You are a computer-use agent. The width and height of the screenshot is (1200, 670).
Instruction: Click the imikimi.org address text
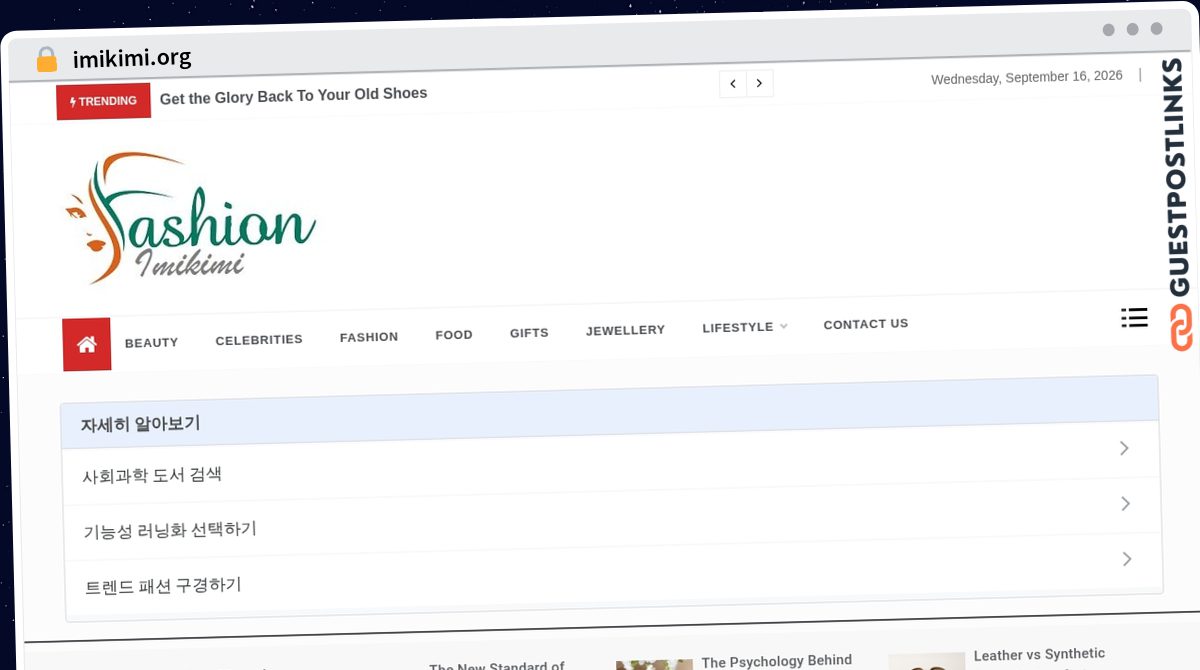132,59
